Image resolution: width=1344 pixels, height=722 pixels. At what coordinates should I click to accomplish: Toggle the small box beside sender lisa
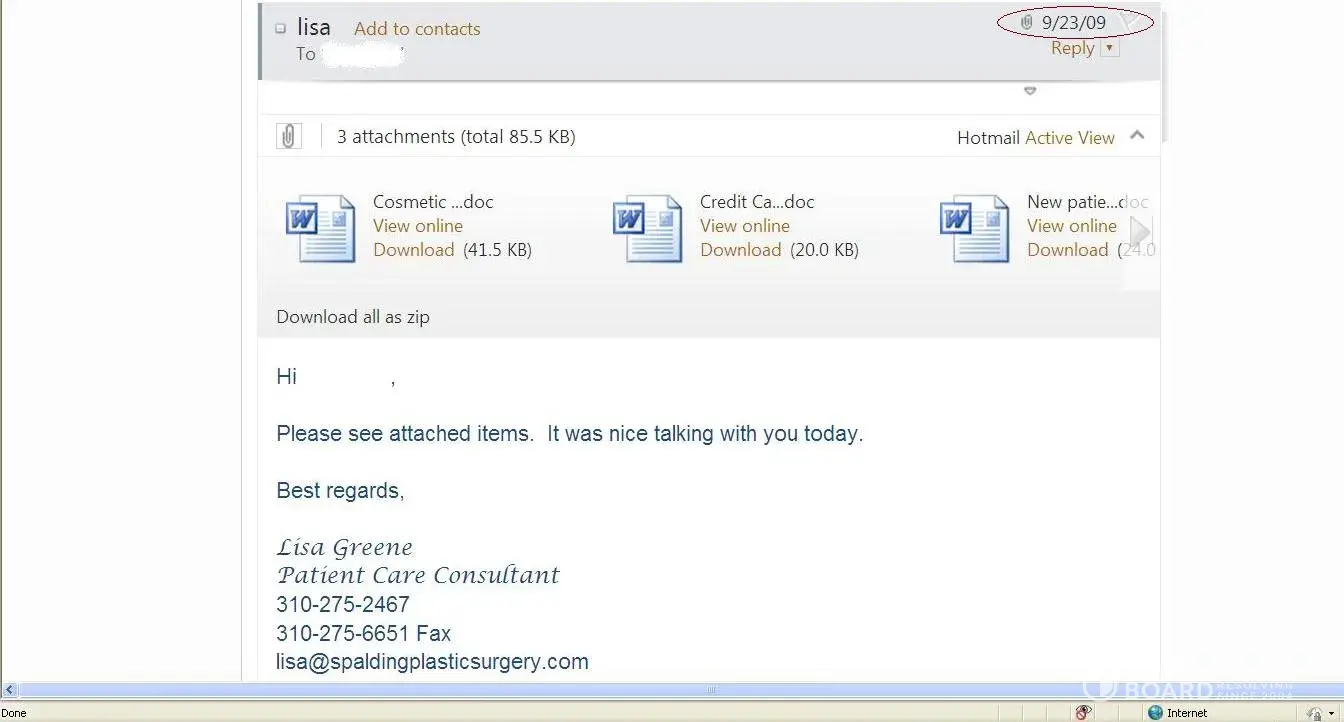coord(281,29)
